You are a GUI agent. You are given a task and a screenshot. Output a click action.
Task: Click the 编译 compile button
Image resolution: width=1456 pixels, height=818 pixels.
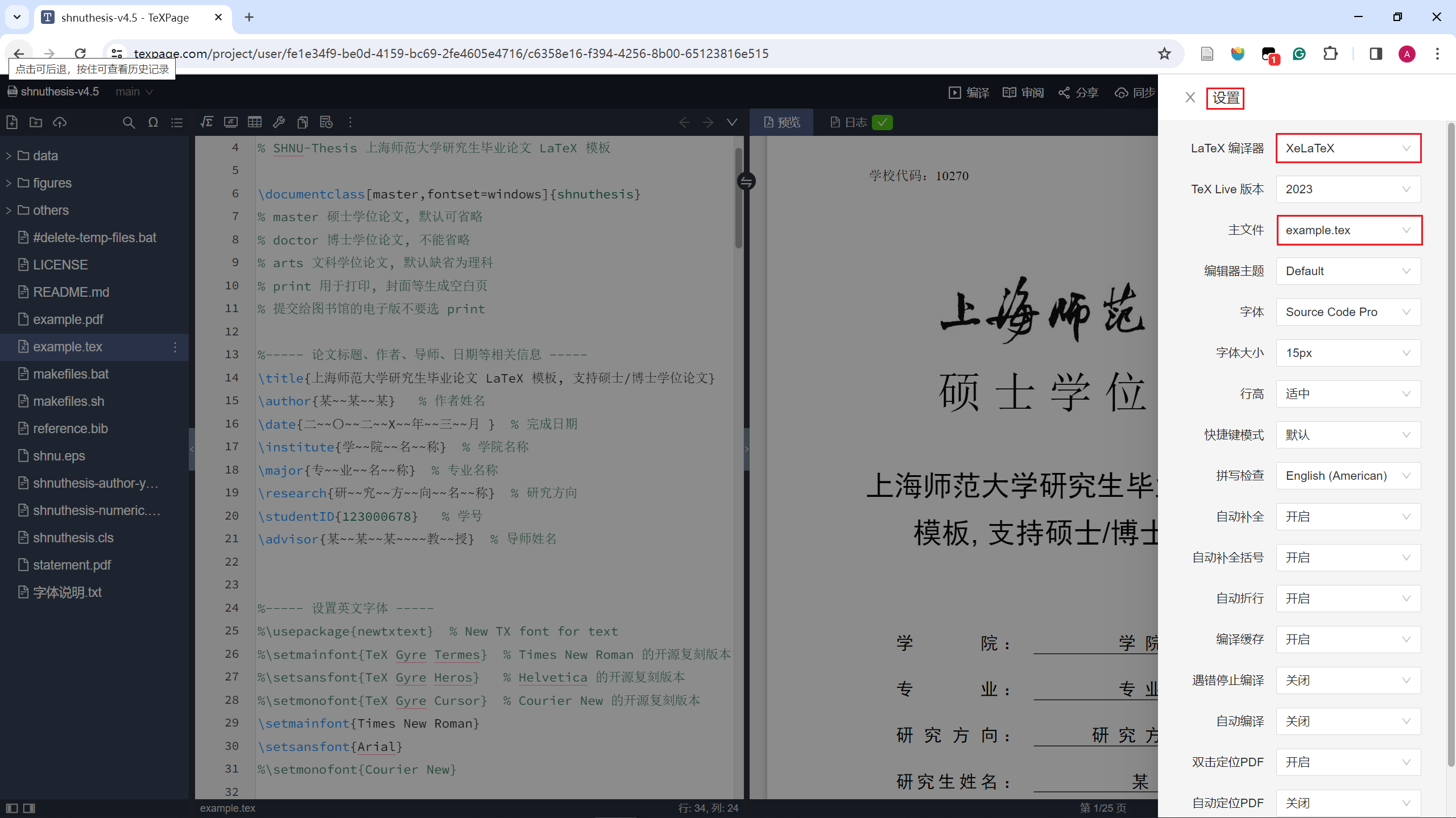click(969, 93)
